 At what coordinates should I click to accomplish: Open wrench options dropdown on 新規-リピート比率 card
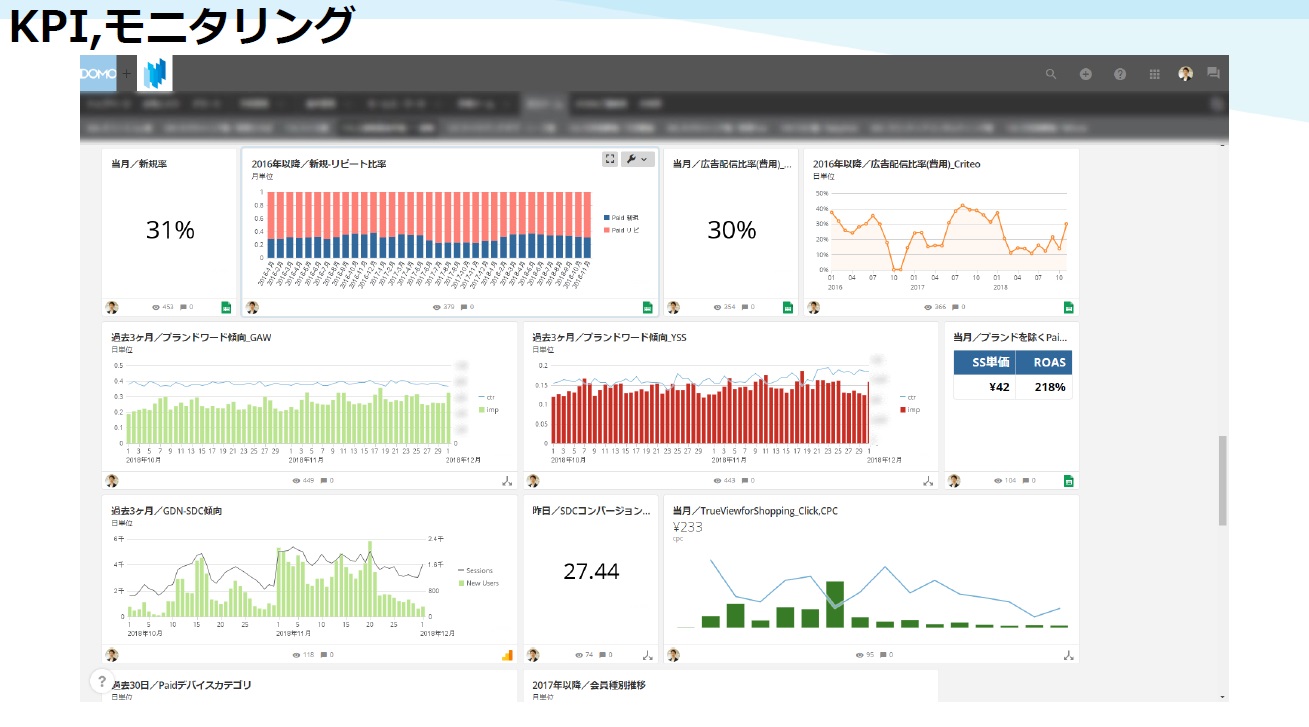(637, 159)
